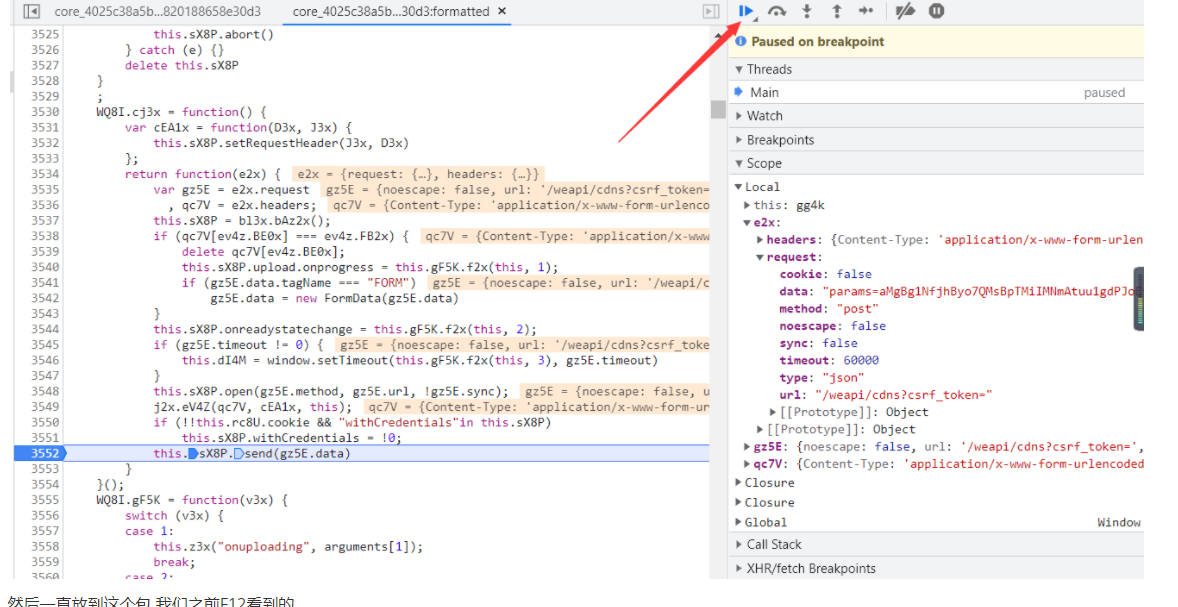Toggle pause on exceptions
The width and height of the screenshot is (1178, 607).
(936, 11)
